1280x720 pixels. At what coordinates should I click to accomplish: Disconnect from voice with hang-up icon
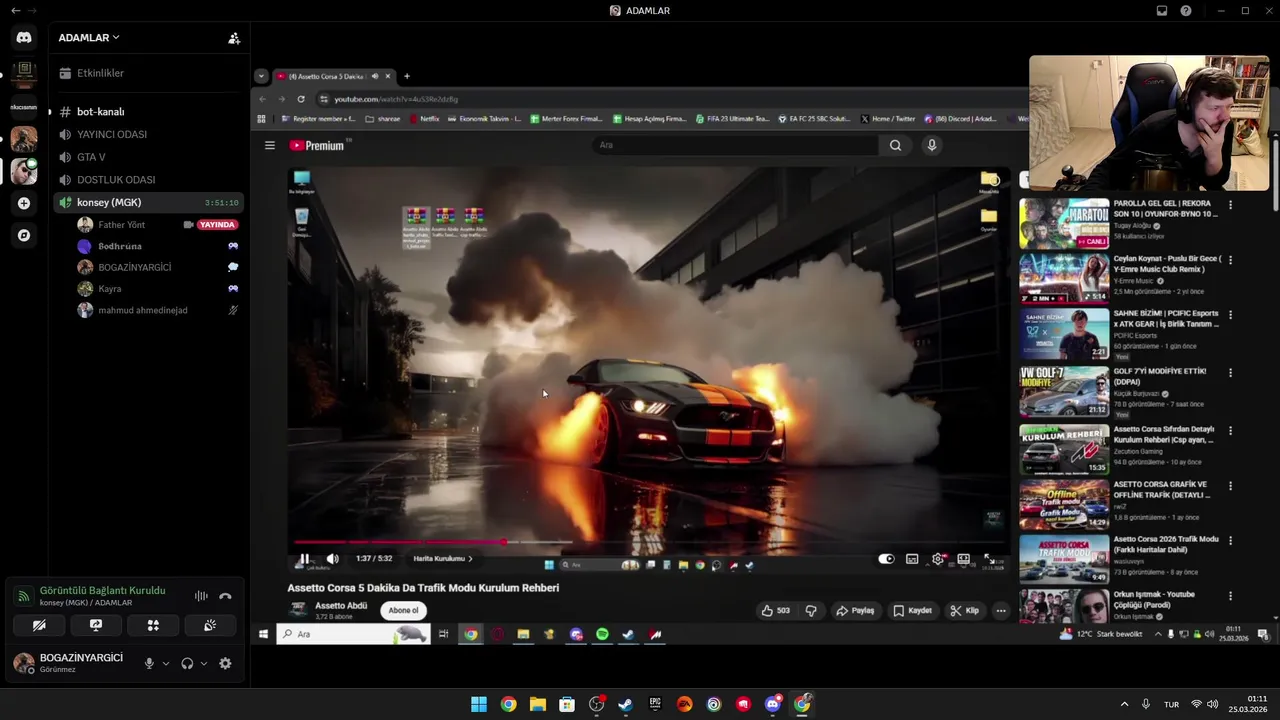pyautogui.click(x=226, y=596)
